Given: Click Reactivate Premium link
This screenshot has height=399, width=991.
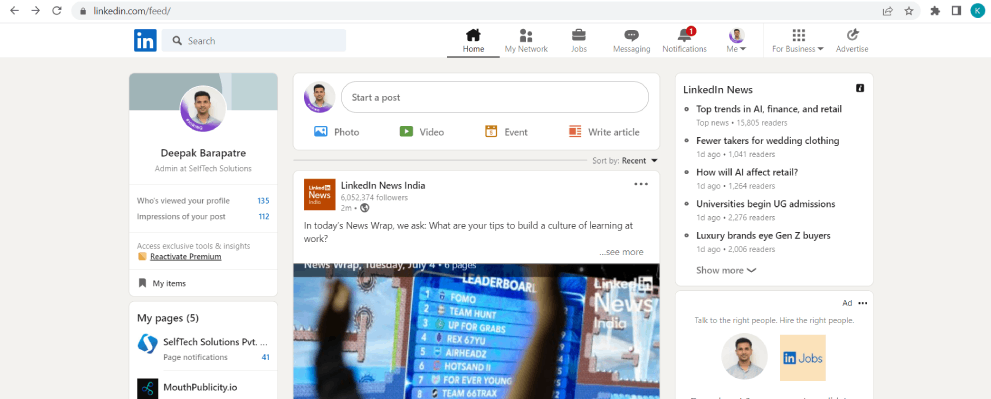Looking at the screenshot, I should point(186,257).
